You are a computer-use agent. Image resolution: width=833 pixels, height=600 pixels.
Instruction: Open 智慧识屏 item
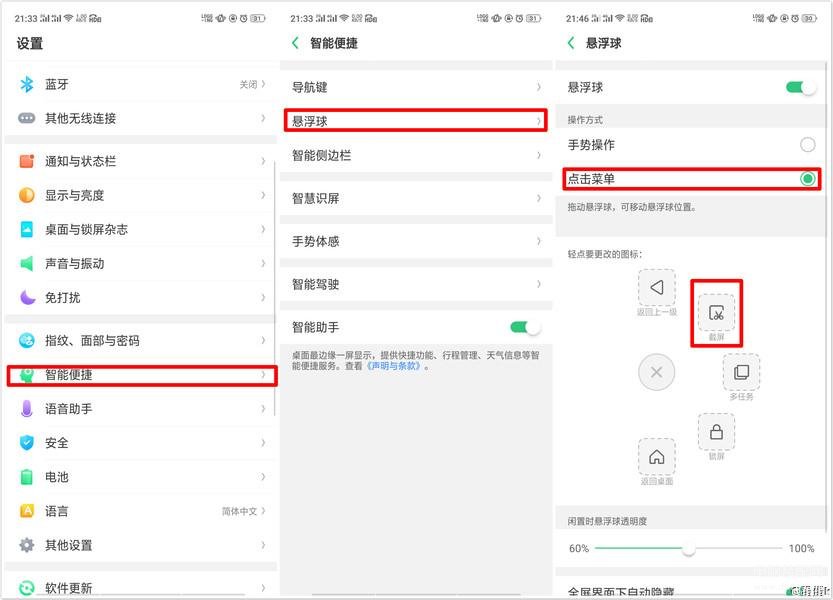coord(416,198)
